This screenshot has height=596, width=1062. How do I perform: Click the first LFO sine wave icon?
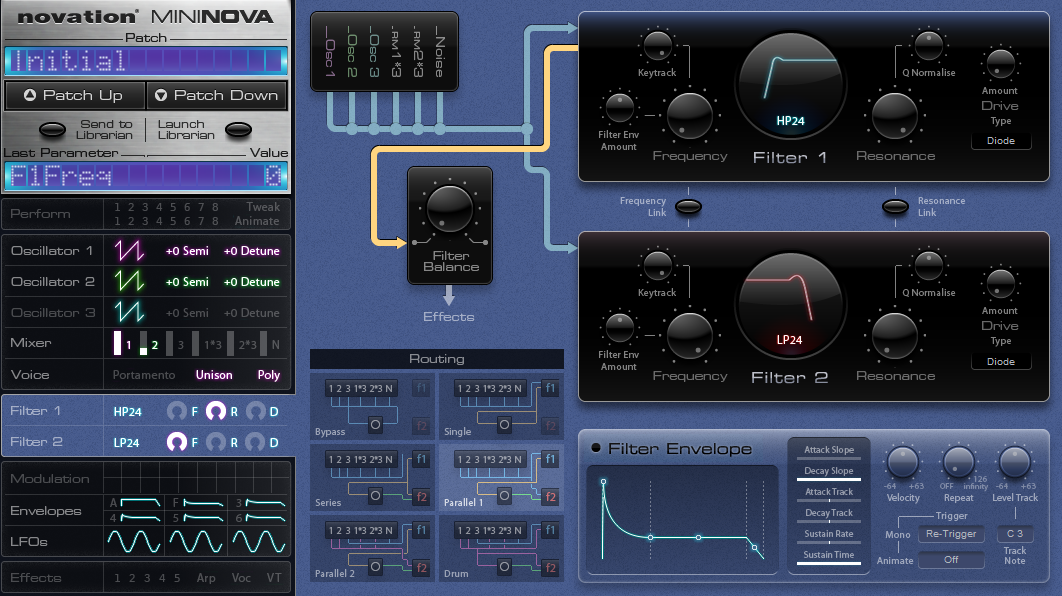coord(134,542)
